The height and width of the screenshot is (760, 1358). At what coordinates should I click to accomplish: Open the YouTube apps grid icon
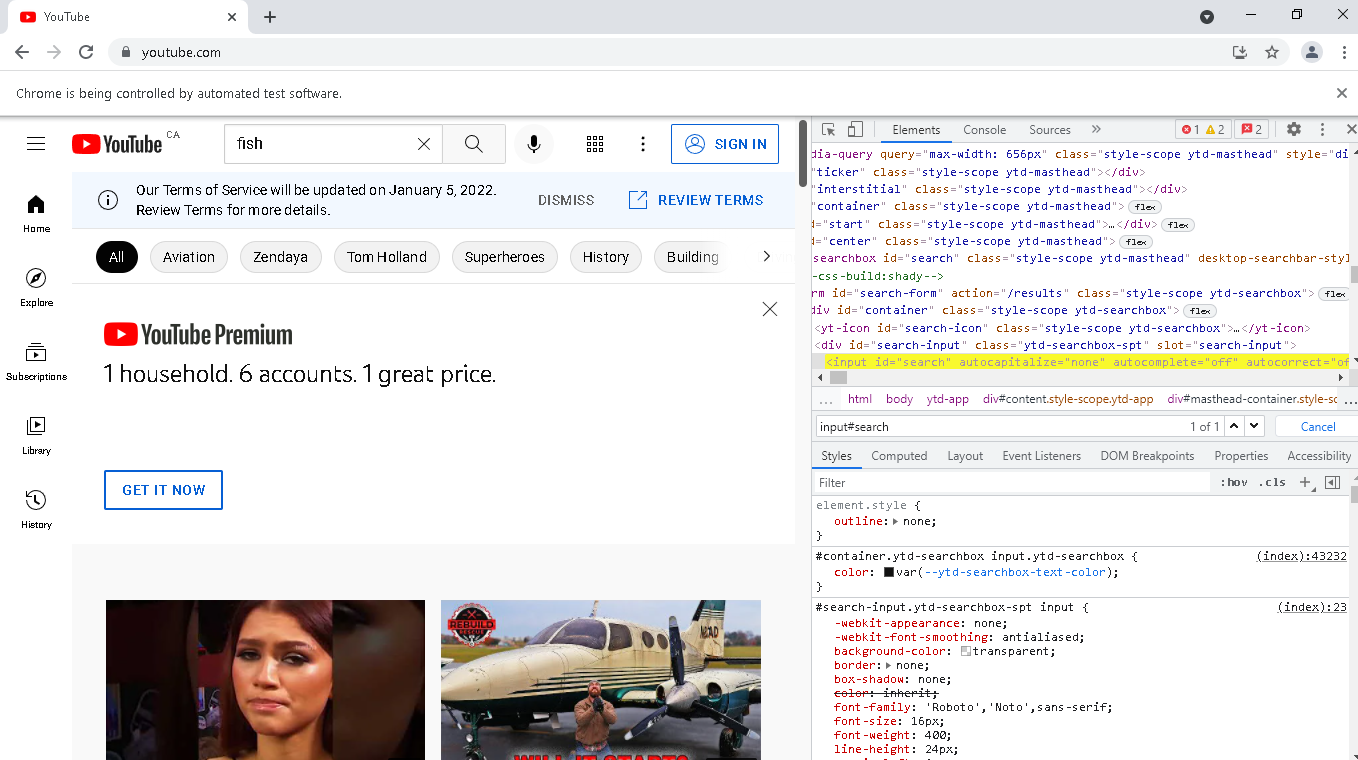point(595,144)
